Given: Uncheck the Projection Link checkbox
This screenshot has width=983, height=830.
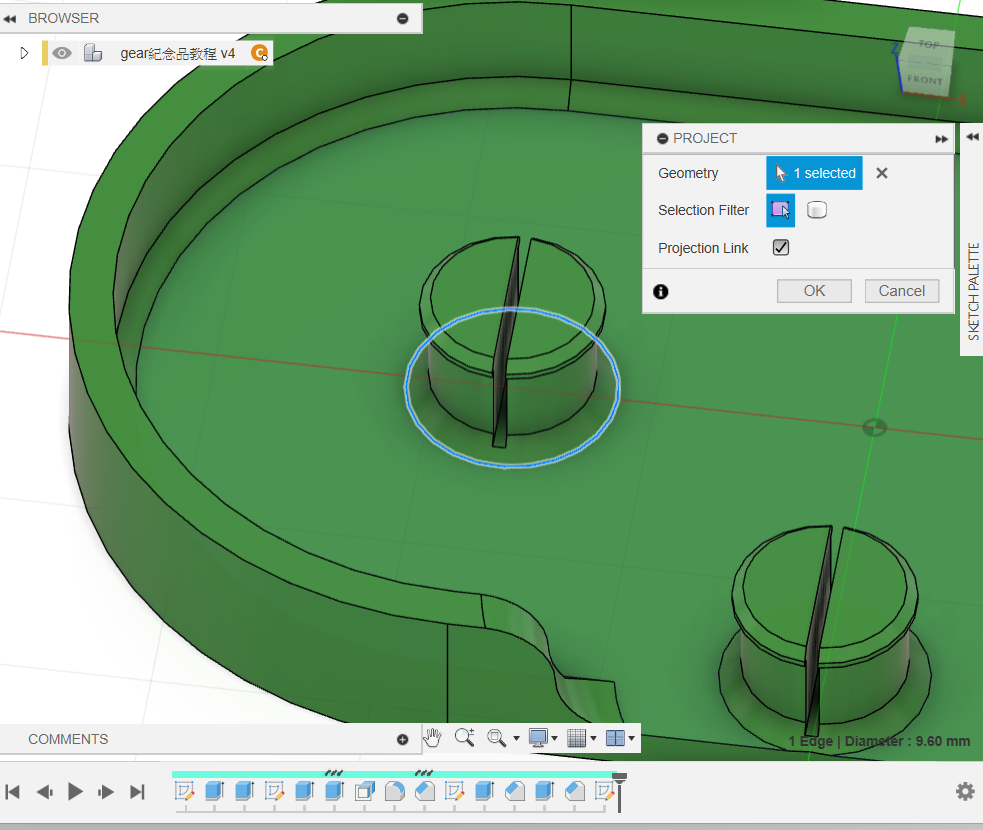Looking at the screenshot, I should click(781, 248).
